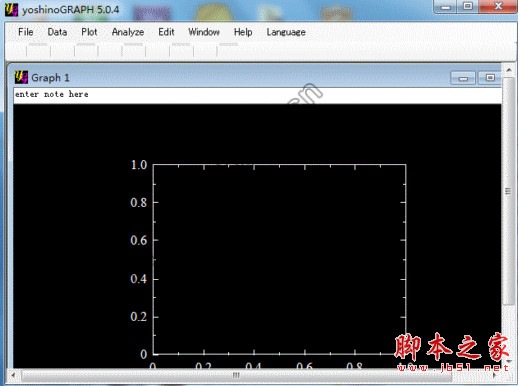521x386 pixels.
Task: Click the vertical scrollbar thumb
Action: (x=508, y=191)
